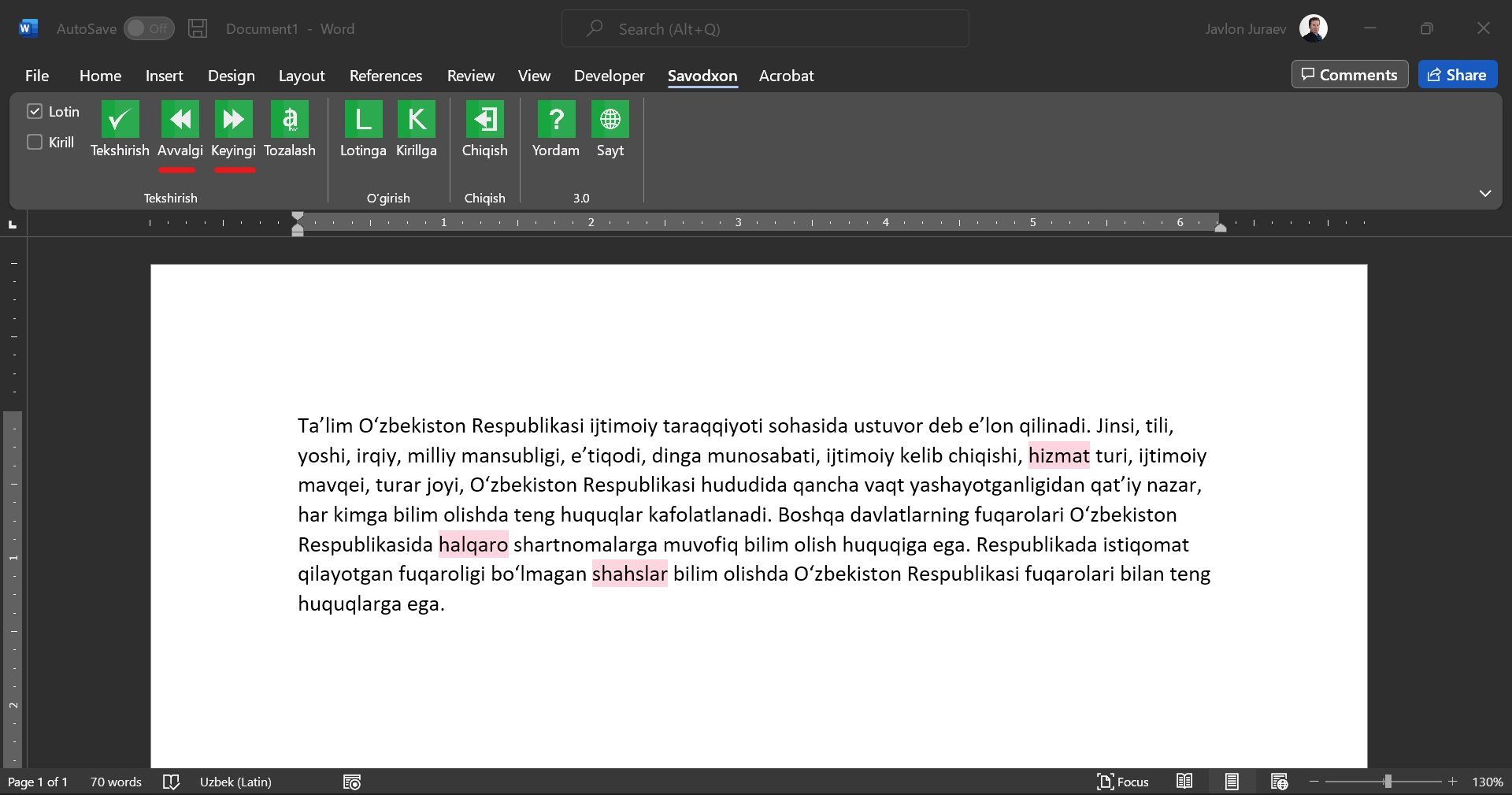Image resolution: width=1512 pixels, height=795 pixels.
Task: Enable the Kirill checkbox
Action: [x=35, y=143]
